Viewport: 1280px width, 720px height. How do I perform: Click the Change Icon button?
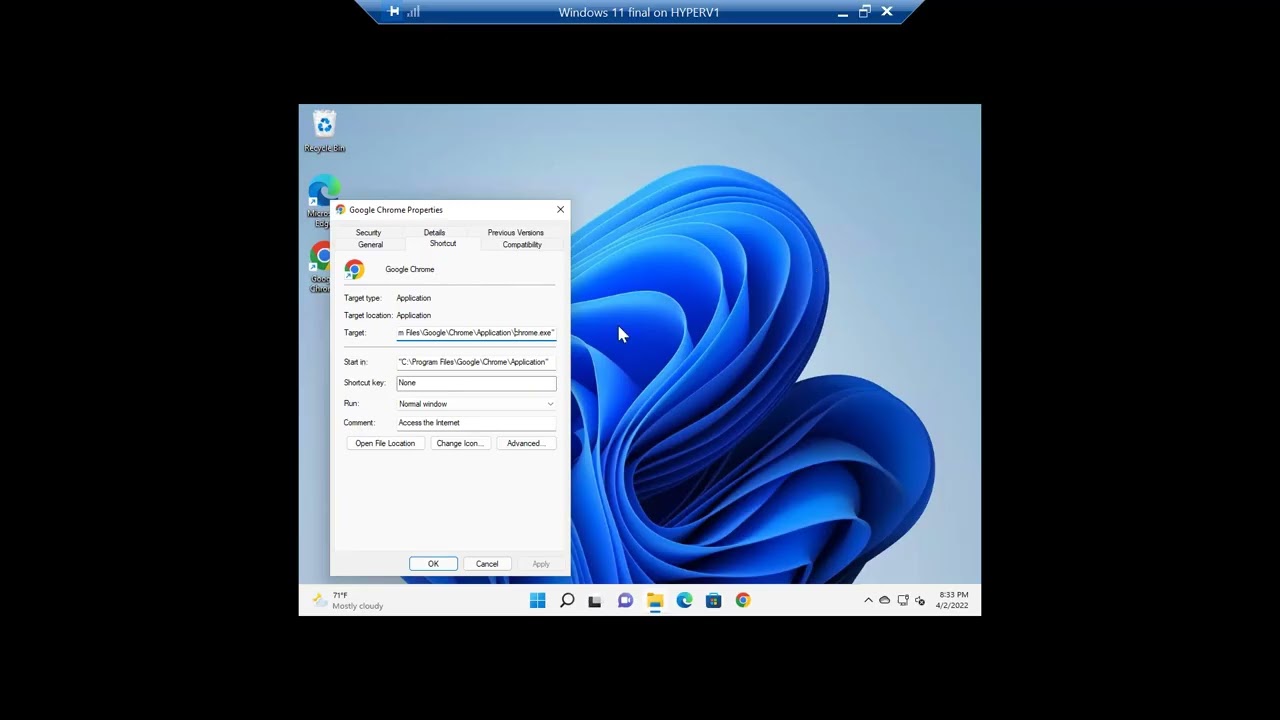(x=459, y=443)
